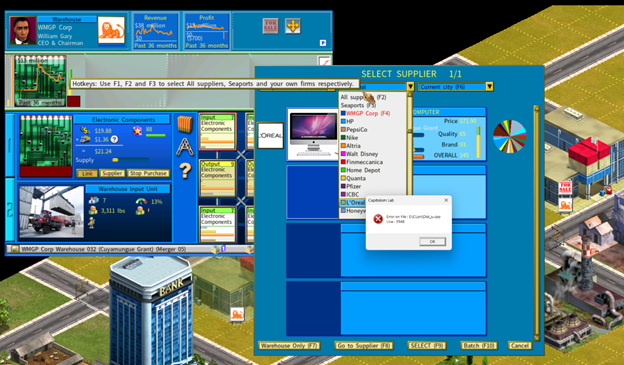Image resolution: width=624 pixels, height=365 pixels.
Task: Click the orange stacked products icon
Action: pos(185,124)
